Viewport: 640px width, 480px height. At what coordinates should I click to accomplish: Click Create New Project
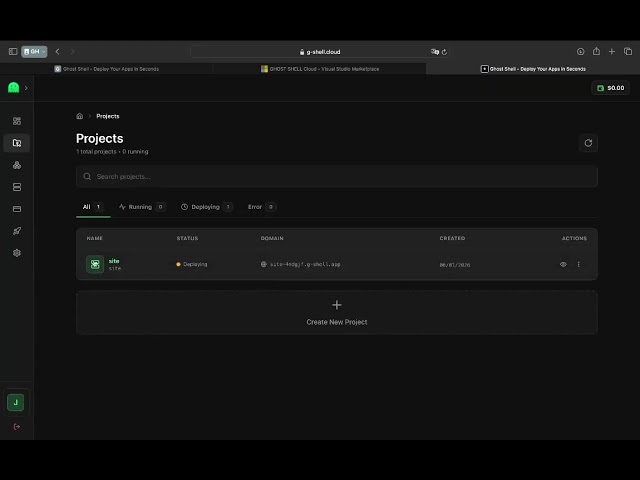click(337, 313)
